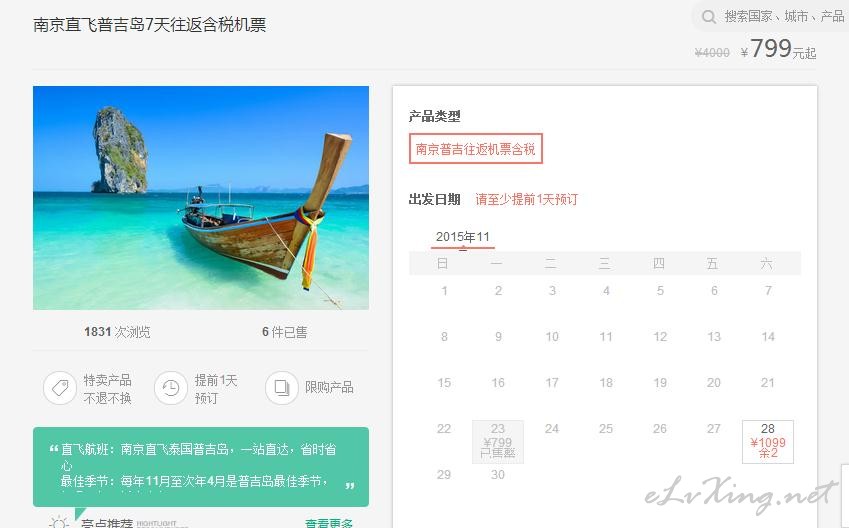Select departure date 28 priced ¥1099
Viewport: 849px width, 528px height.
(x=768, y=442)
